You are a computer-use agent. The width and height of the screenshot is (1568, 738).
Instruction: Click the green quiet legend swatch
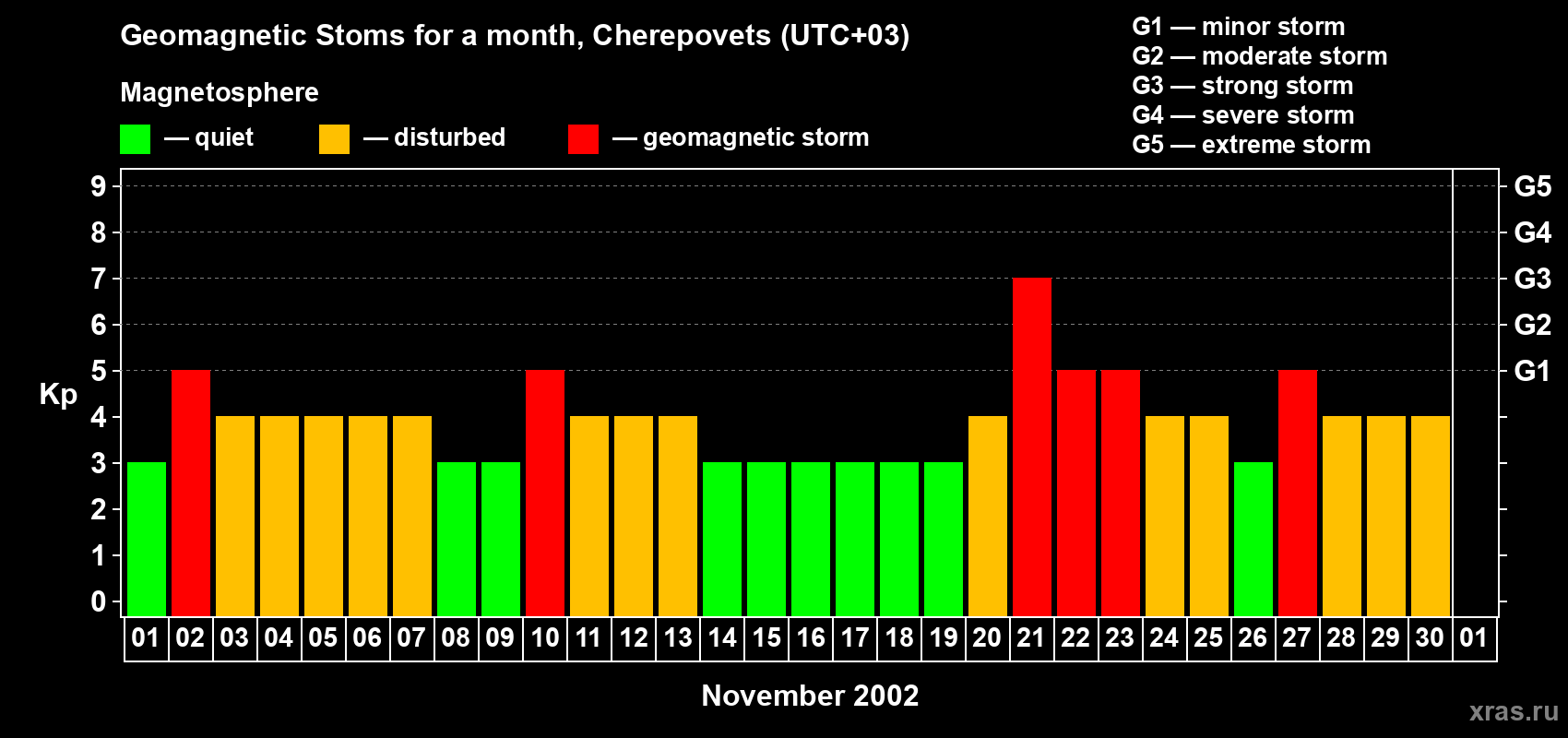[x=135, y=139]
